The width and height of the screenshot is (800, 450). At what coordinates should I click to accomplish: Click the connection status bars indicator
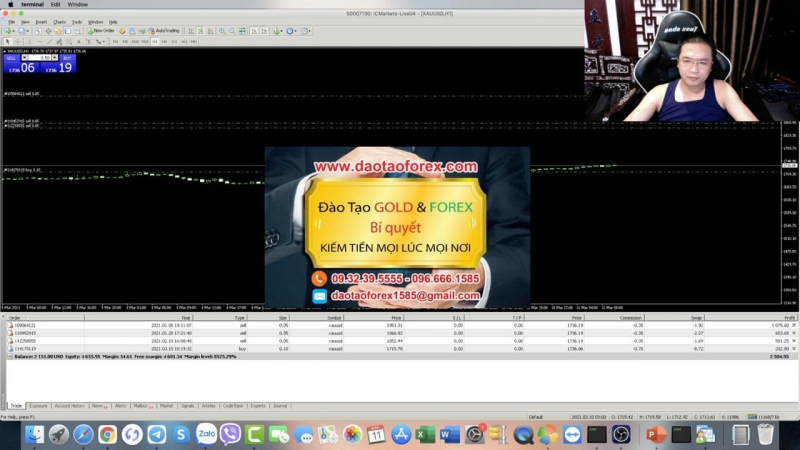pos(752,417)
